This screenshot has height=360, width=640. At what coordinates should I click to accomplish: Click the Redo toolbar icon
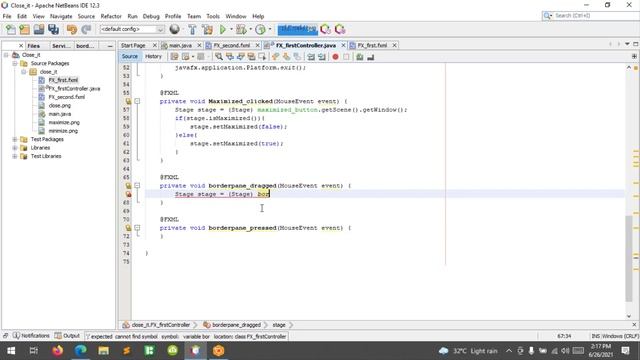[x=86, y=29]
